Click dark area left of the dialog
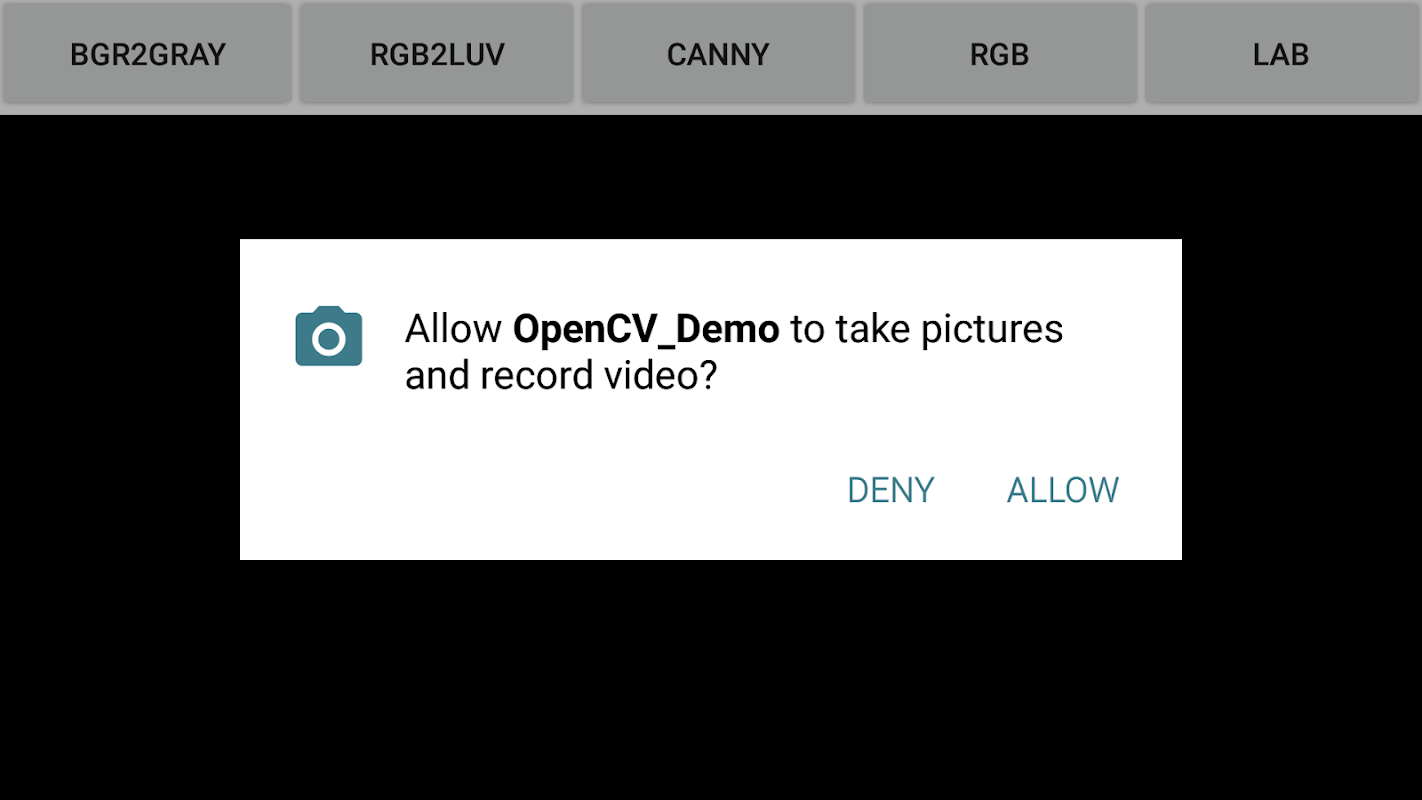This screenshot has width=1422, height=800. coord(120,400)
